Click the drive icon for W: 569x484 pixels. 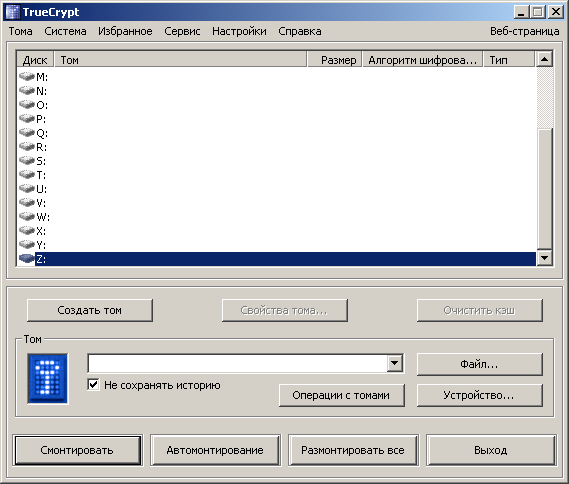tap(26, 217)
